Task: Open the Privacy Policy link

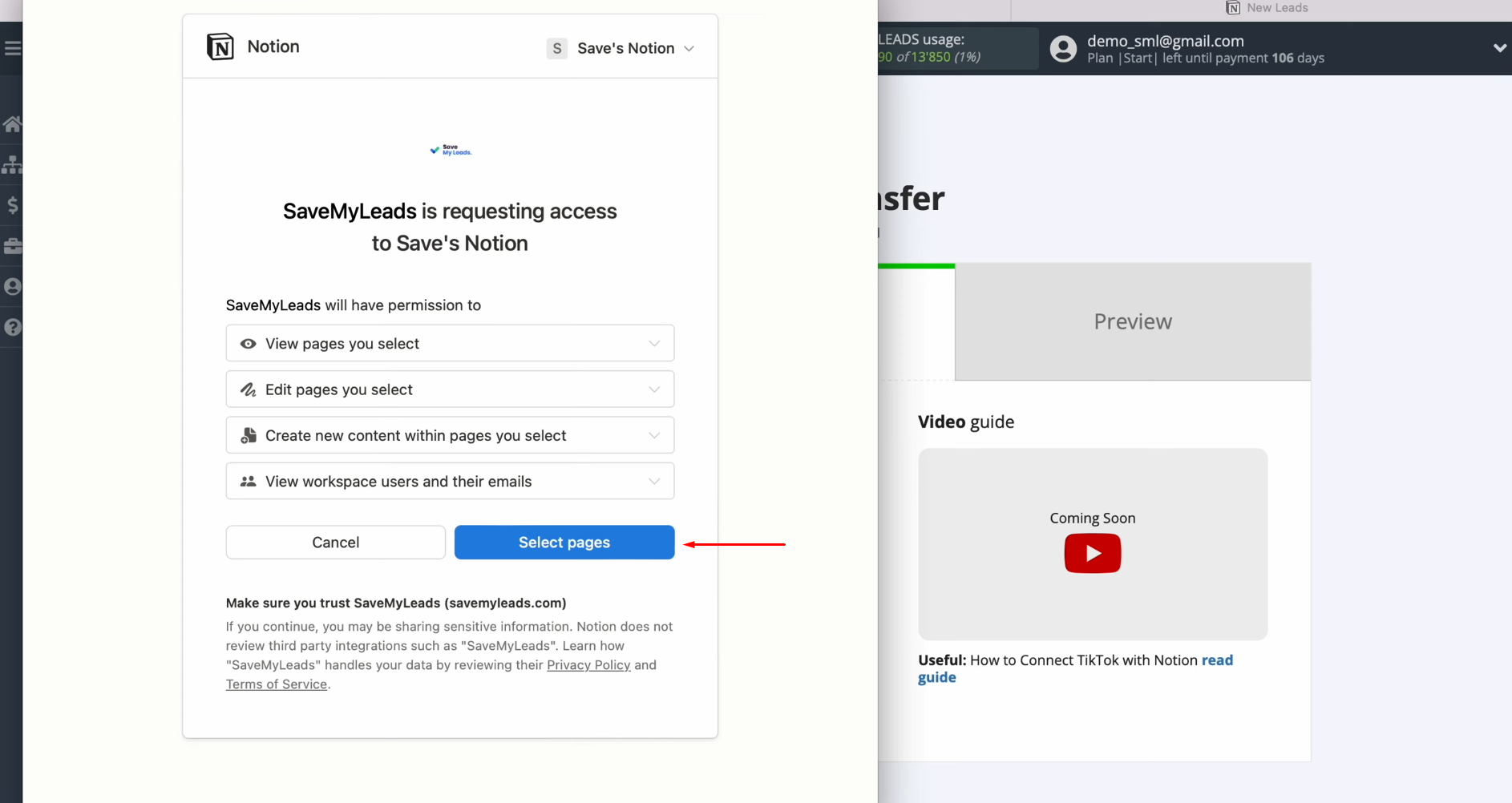Action: 588,665
